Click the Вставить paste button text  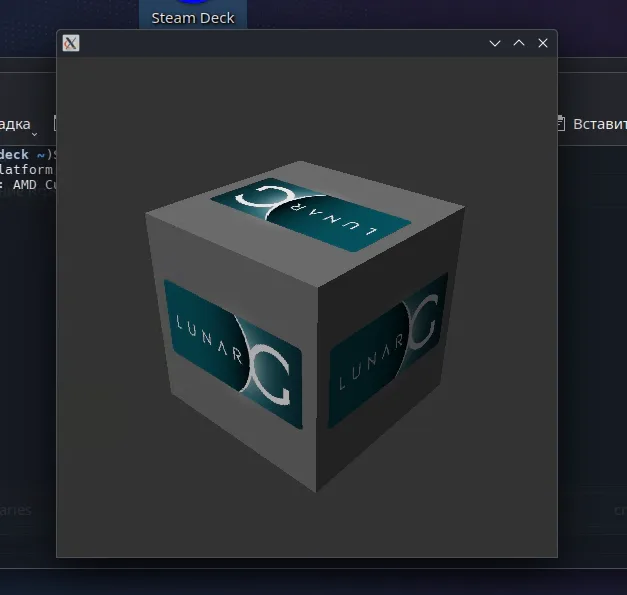(600, 124)
